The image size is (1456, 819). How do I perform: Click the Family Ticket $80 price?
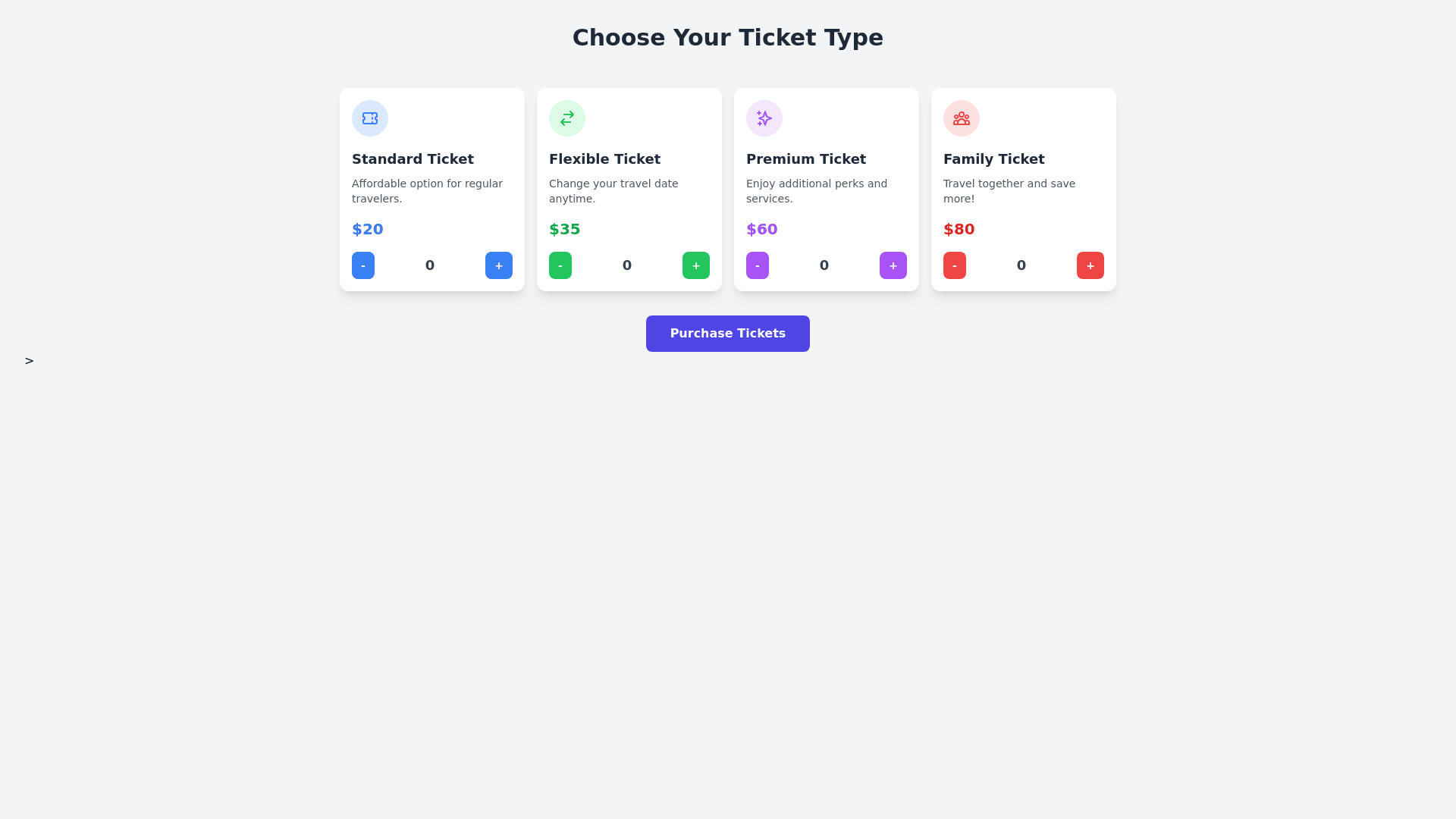959,229
